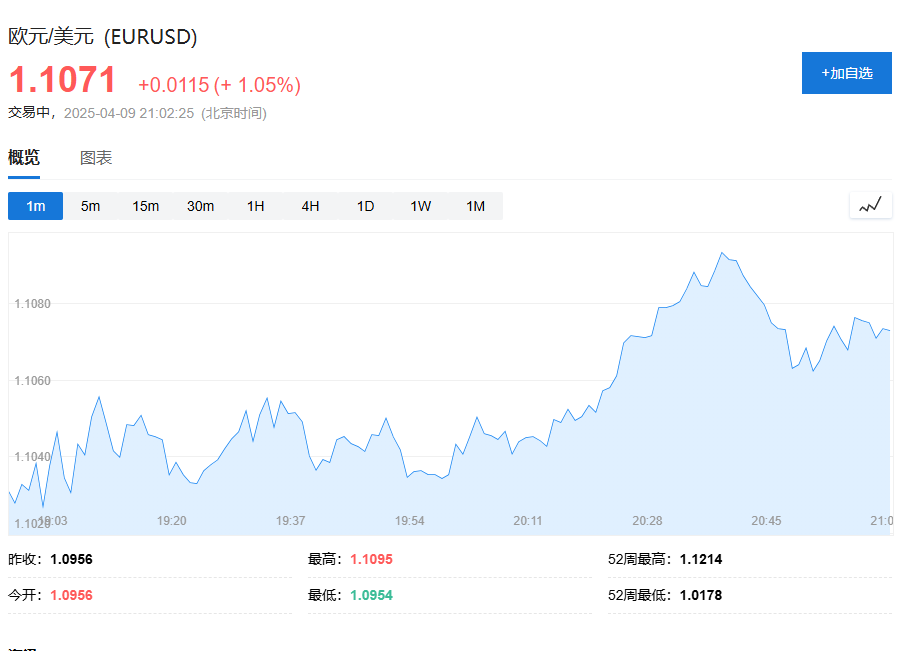The height and width of the screenshot is (651, 920).
Task: Click the line chart type icon
Action: tap(871, 205)
